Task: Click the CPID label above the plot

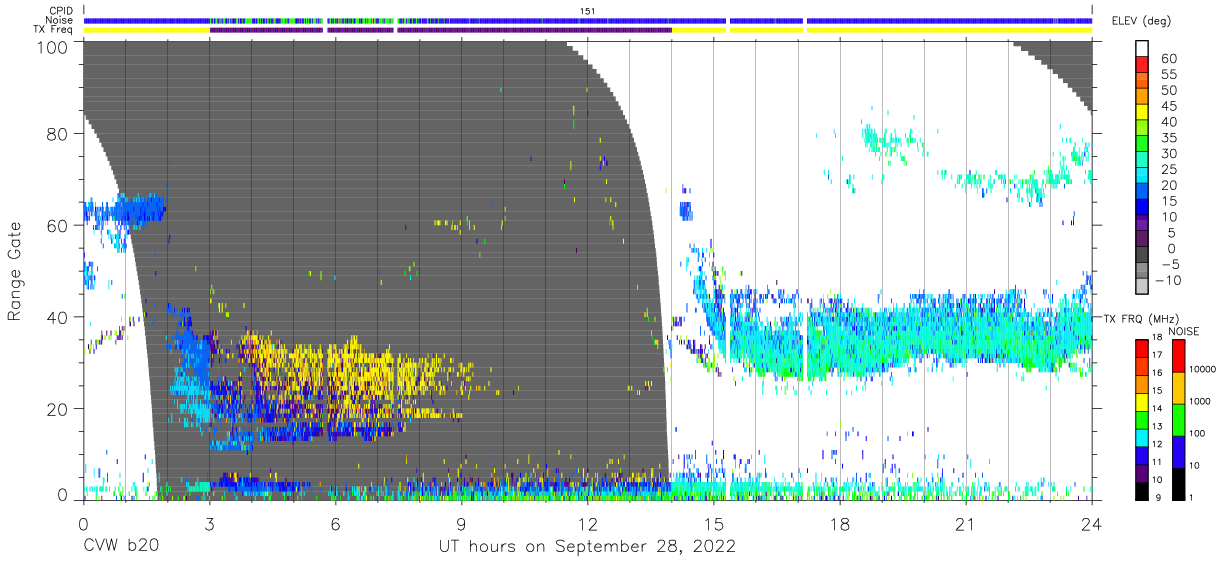Action: tap(62, 11)
